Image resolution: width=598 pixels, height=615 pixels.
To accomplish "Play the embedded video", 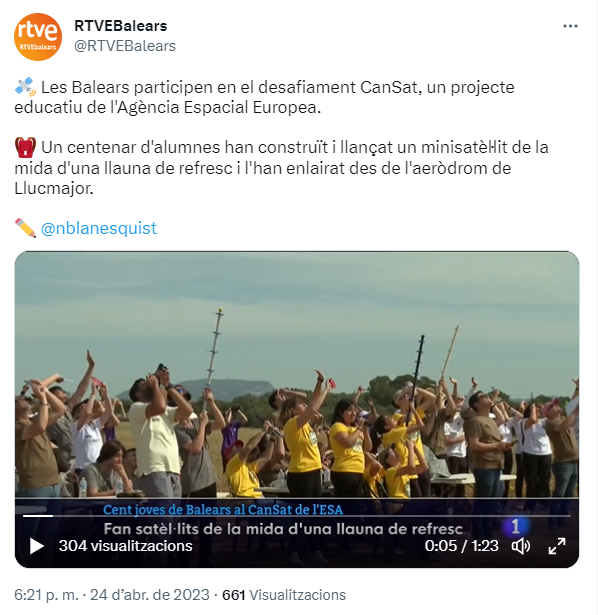I will point(36,546).
